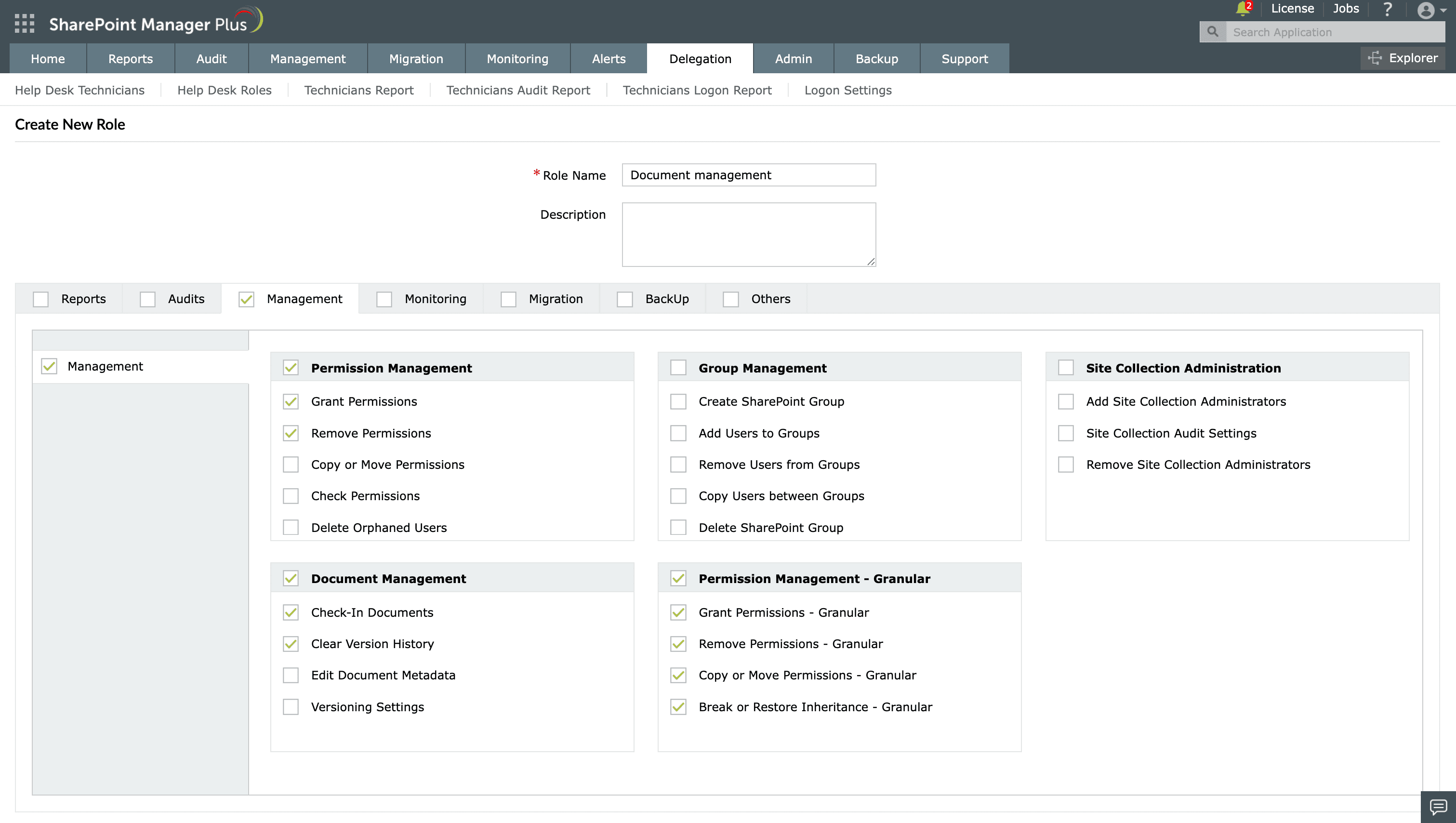1456x823 pixels.
Task: Open the help question mark icon
Action: click(x=1387, y=9)
